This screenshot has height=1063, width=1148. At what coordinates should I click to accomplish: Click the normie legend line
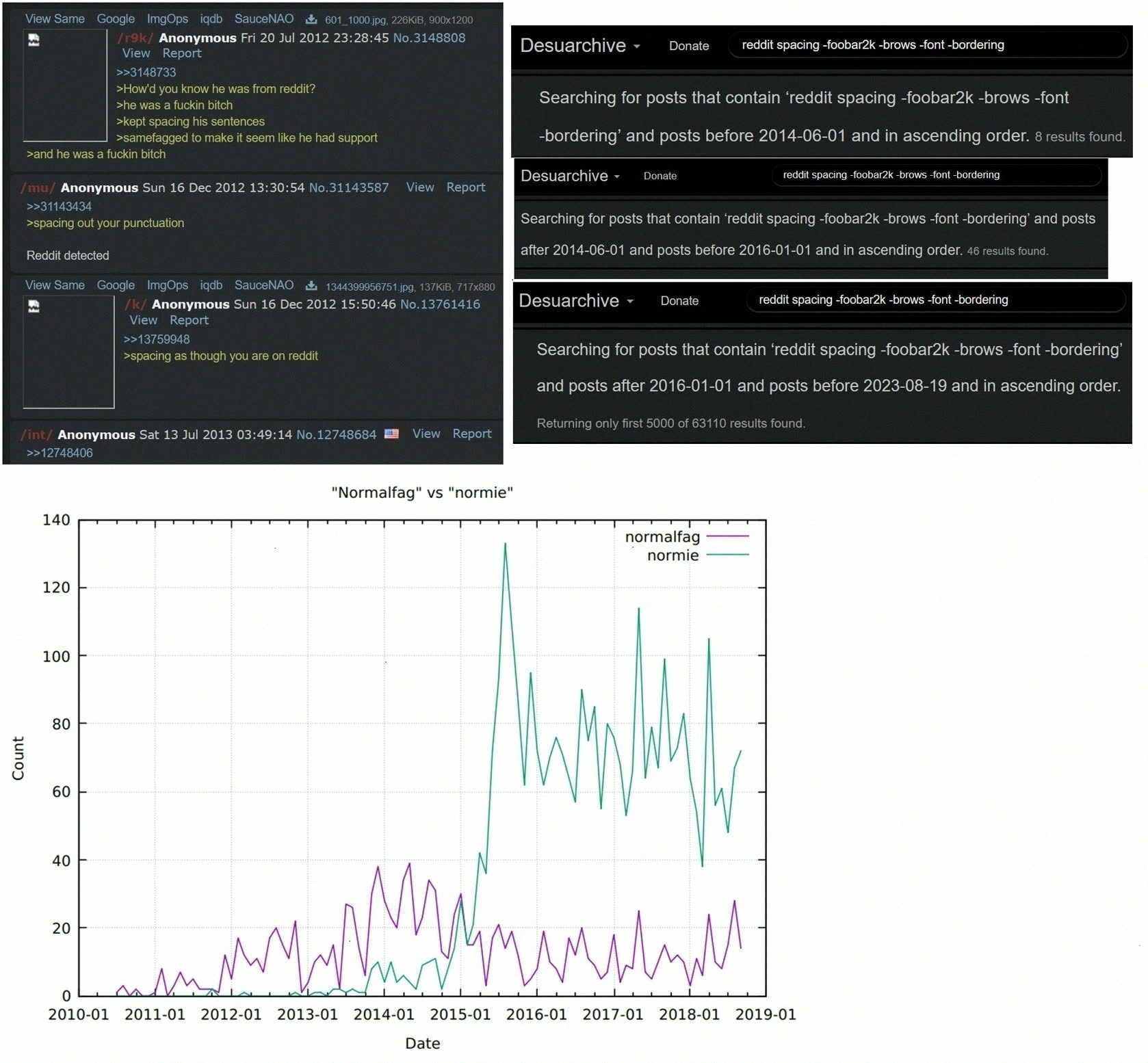tap(727, 555)
